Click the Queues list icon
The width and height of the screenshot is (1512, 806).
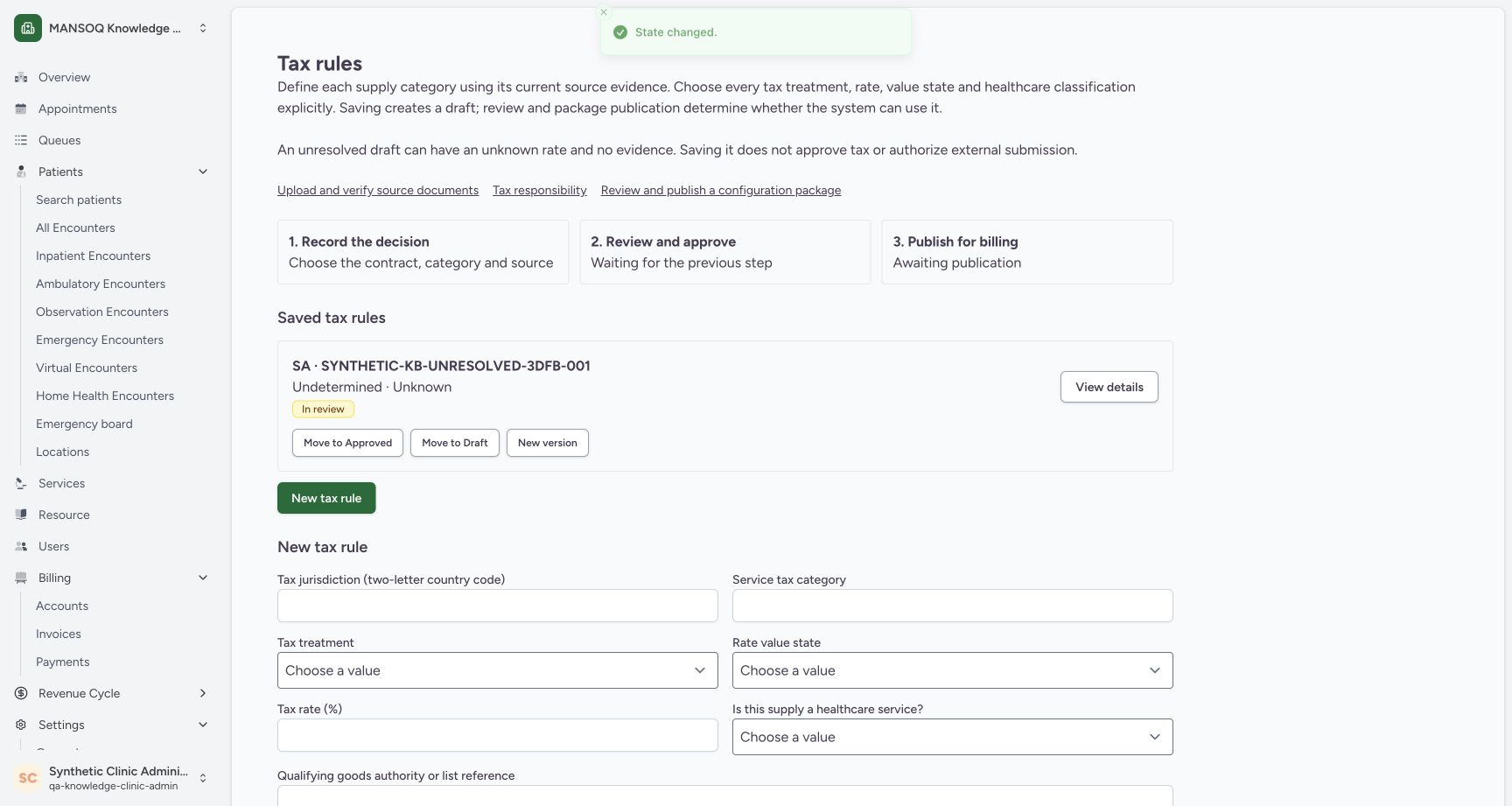[21, 140]
